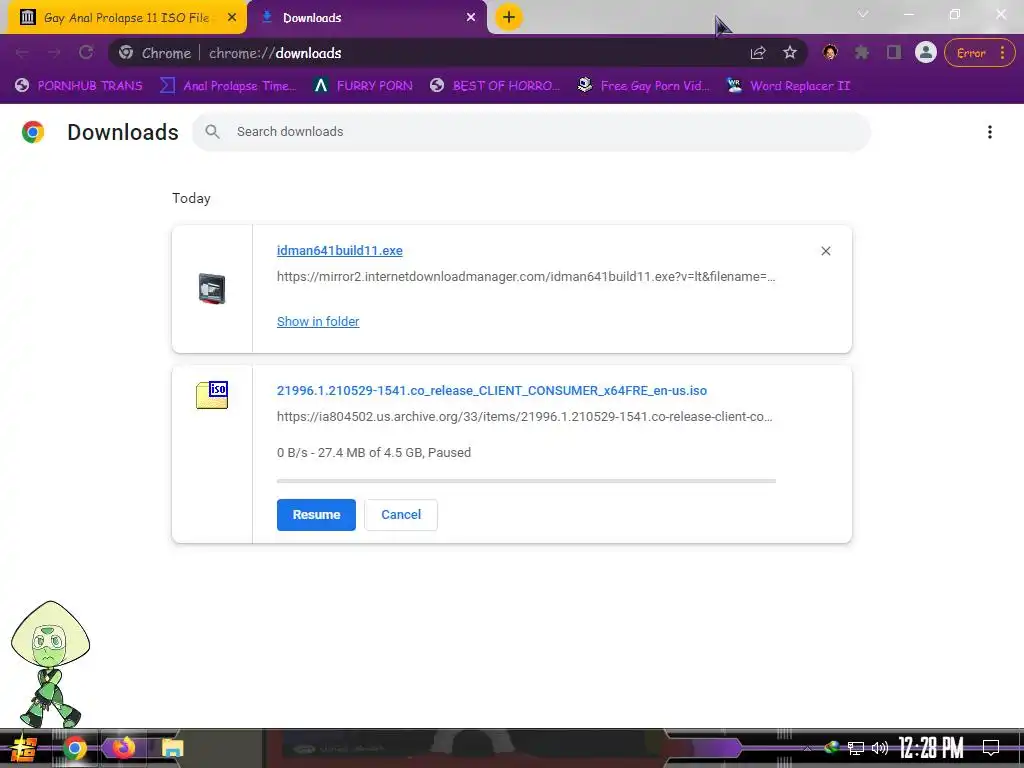Viewport: 1024px width, 768px height.
Task: Click the paused download status text
Action: 374,453
